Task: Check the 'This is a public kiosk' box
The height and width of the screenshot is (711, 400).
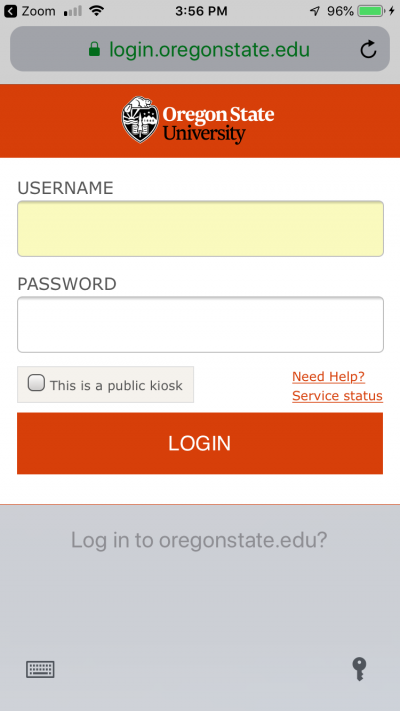Action: pyautogui.click(x=36, y=383)
